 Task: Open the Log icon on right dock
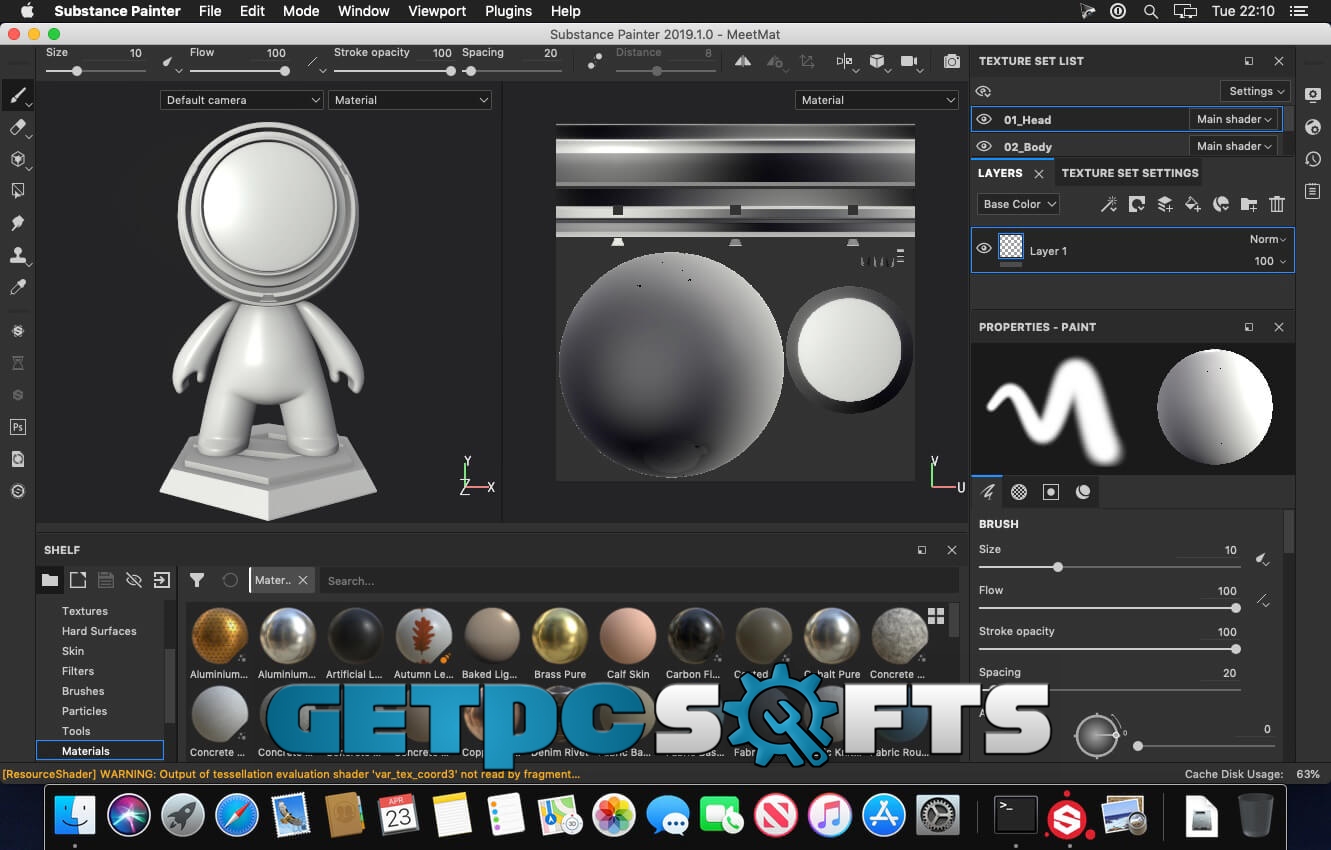coord(1313,191)
